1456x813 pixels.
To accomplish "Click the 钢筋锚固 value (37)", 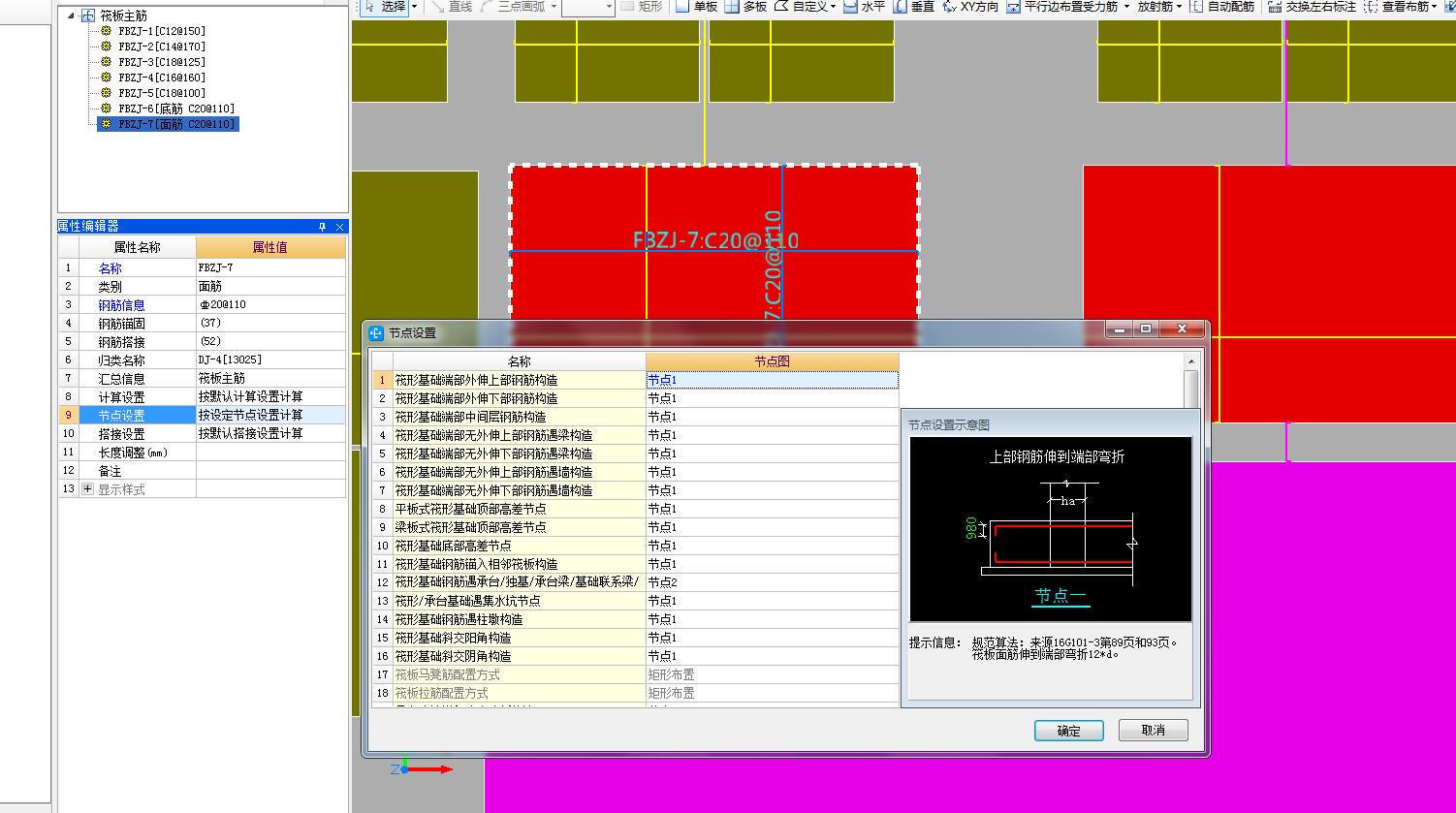I will click(x=270, y=324).
